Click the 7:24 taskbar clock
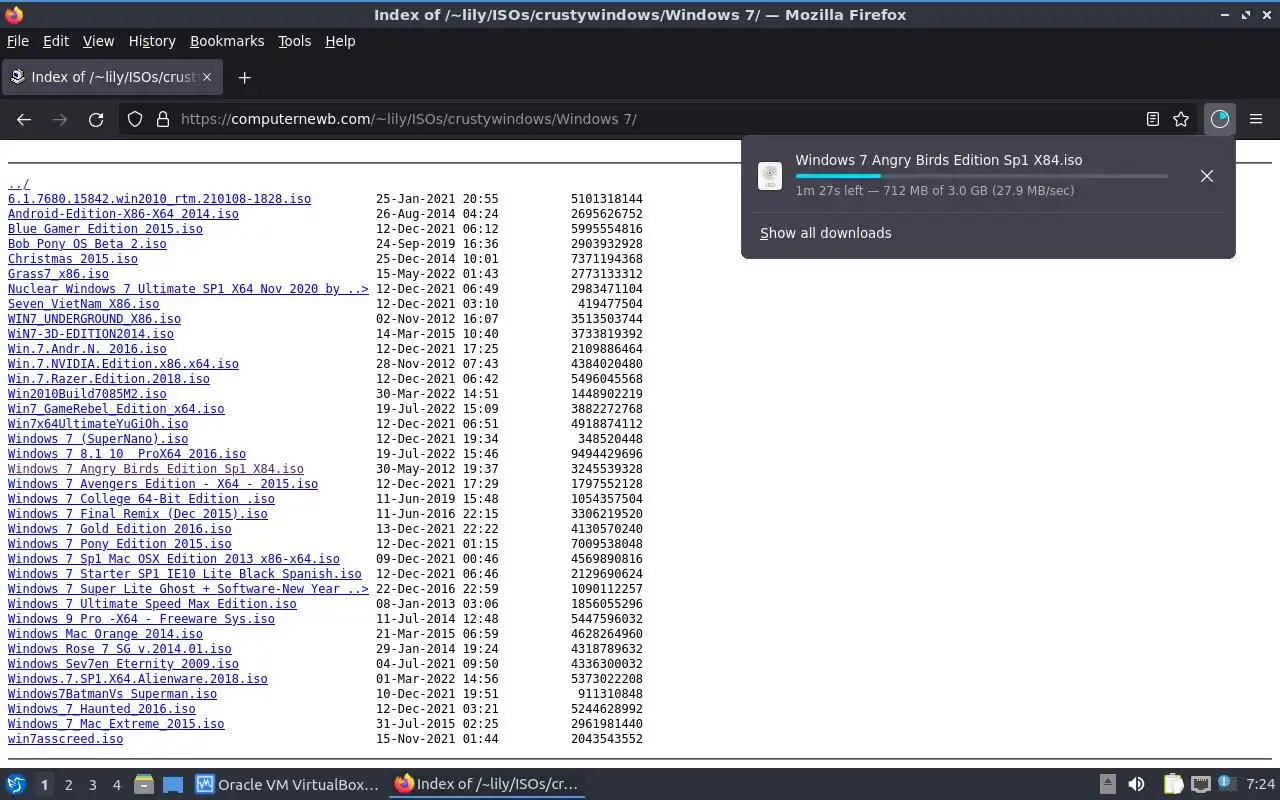This screenshot has height=800, width=1280. point(1261,785)
